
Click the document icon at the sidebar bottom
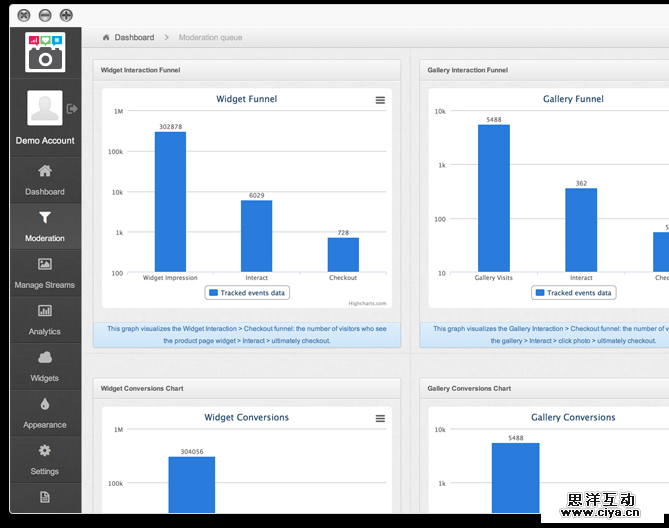45,497
